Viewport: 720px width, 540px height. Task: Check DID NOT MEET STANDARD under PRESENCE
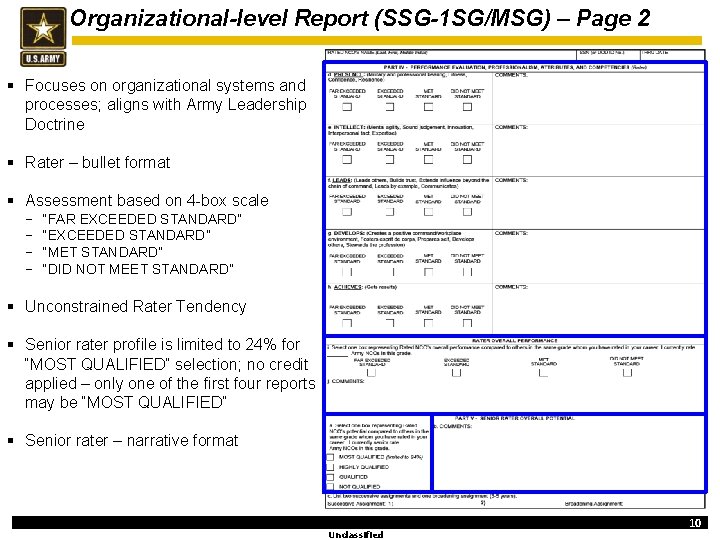coord(467,107)
